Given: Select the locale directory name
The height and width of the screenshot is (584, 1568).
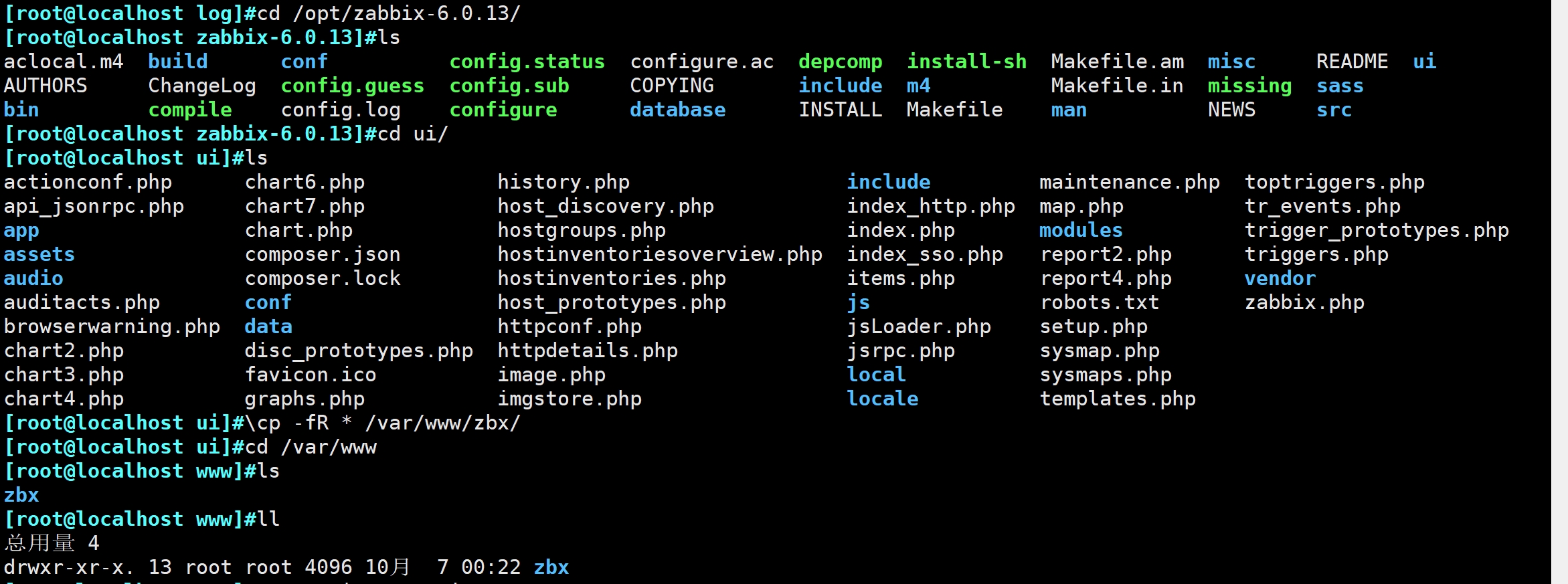Looking at the screenshot, I should (x=883, y=399).
